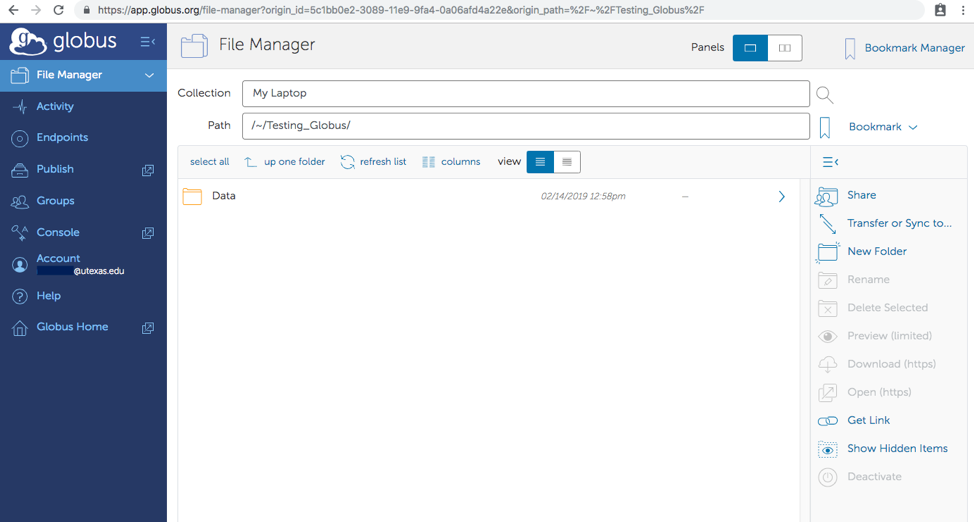The image size is (974, 522).
Task: Collapse the right-hand actions panel menu icon
Action: click(831, 162)
